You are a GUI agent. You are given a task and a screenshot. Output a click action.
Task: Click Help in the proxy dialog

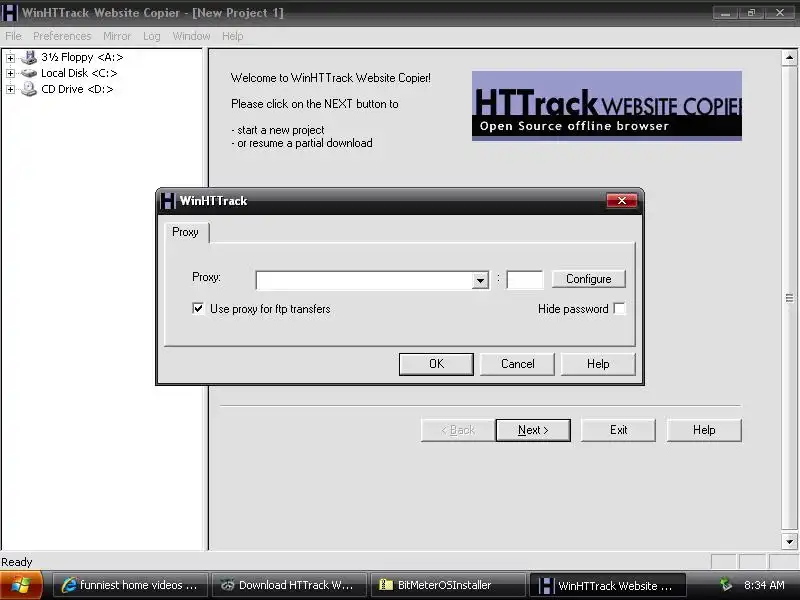pyautogui.click(x=598, y=364)
